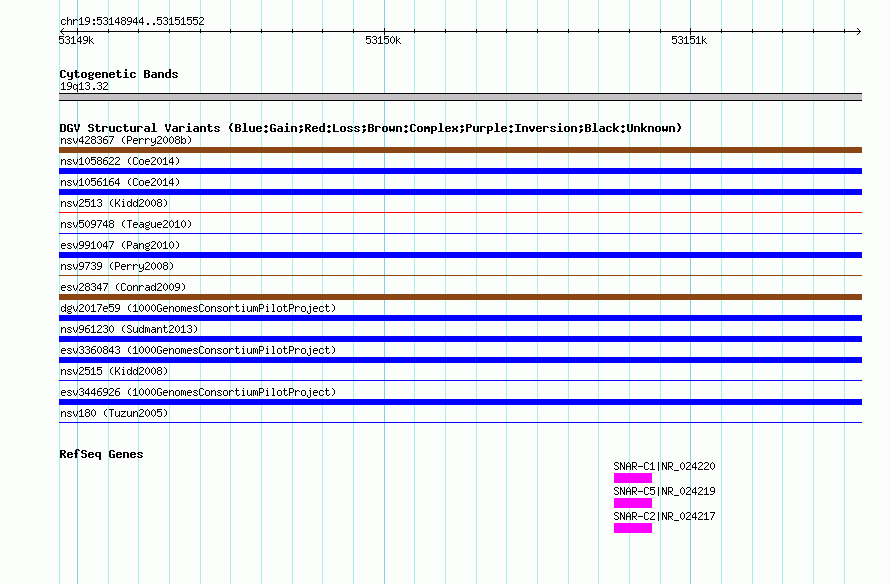Click the SNAR-C5|NR_024219 gene label

[x=664, y=491]
